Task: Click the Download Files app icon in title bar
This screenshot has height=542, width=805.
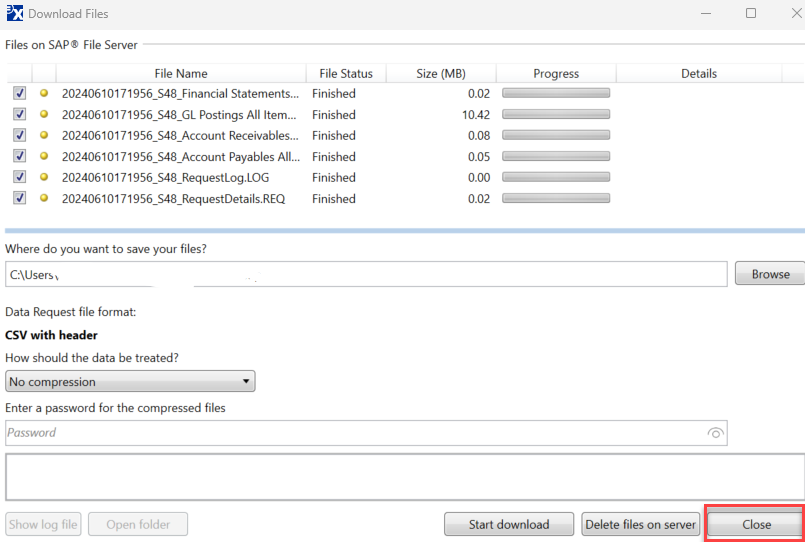Action: click(x=13, y=13)
